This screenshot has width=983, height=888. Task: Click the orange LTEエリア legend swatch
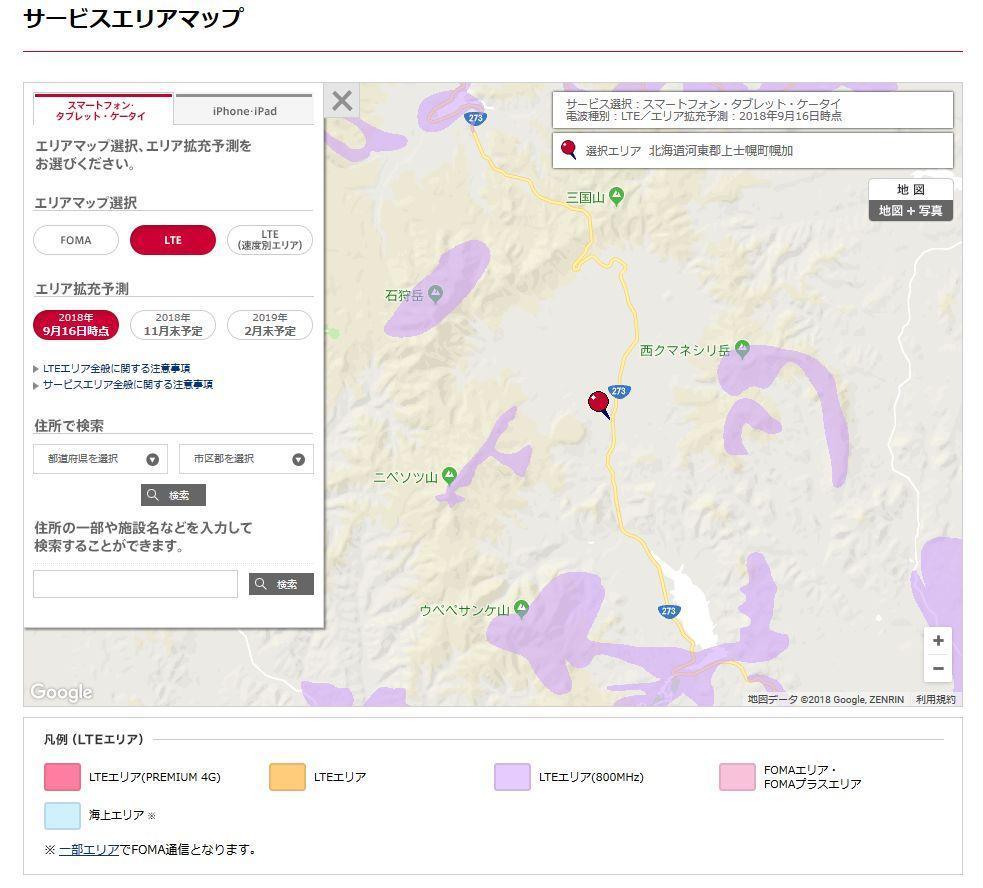[287, 777]
